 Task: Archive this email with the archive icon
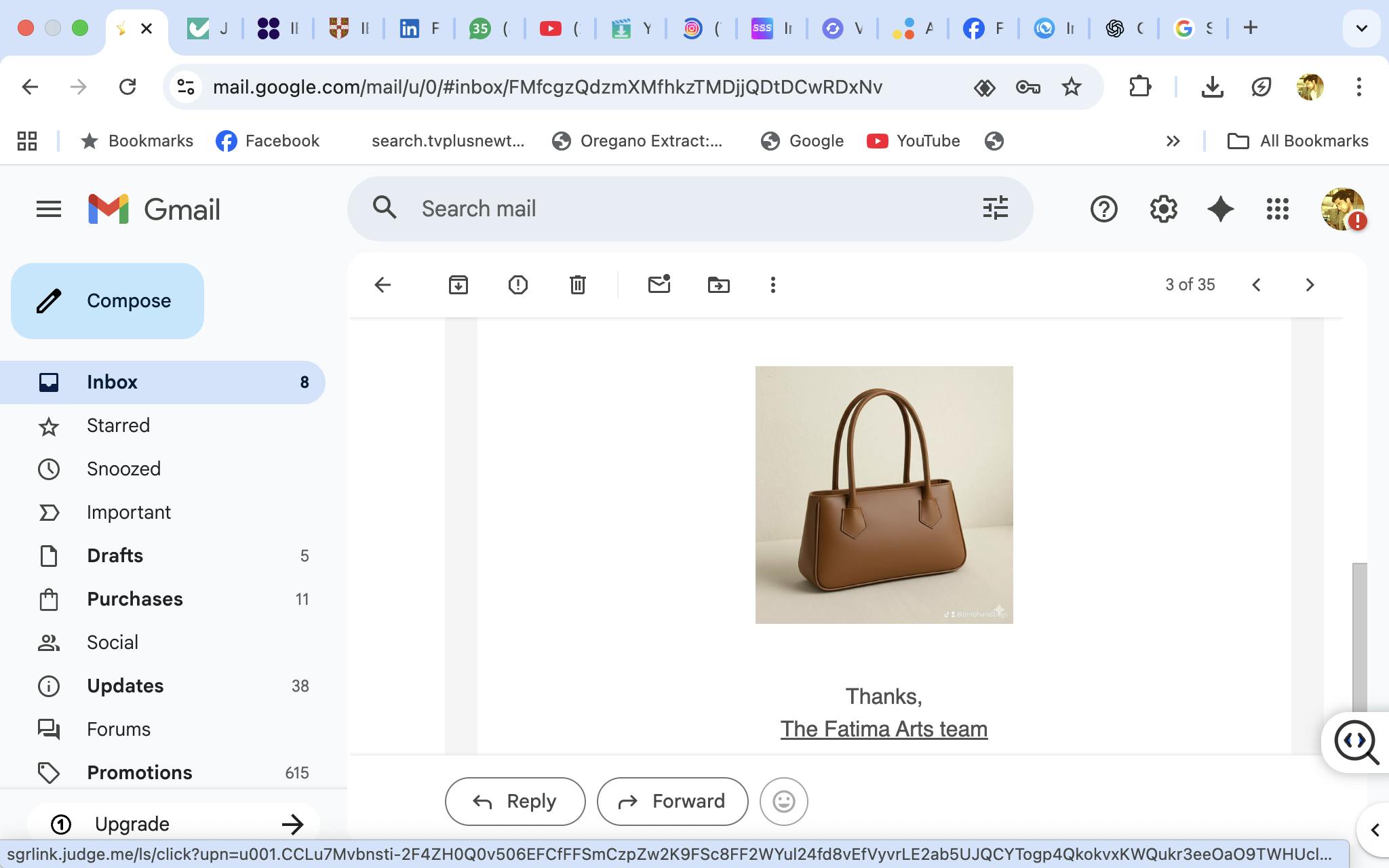[x=458, y=285]
